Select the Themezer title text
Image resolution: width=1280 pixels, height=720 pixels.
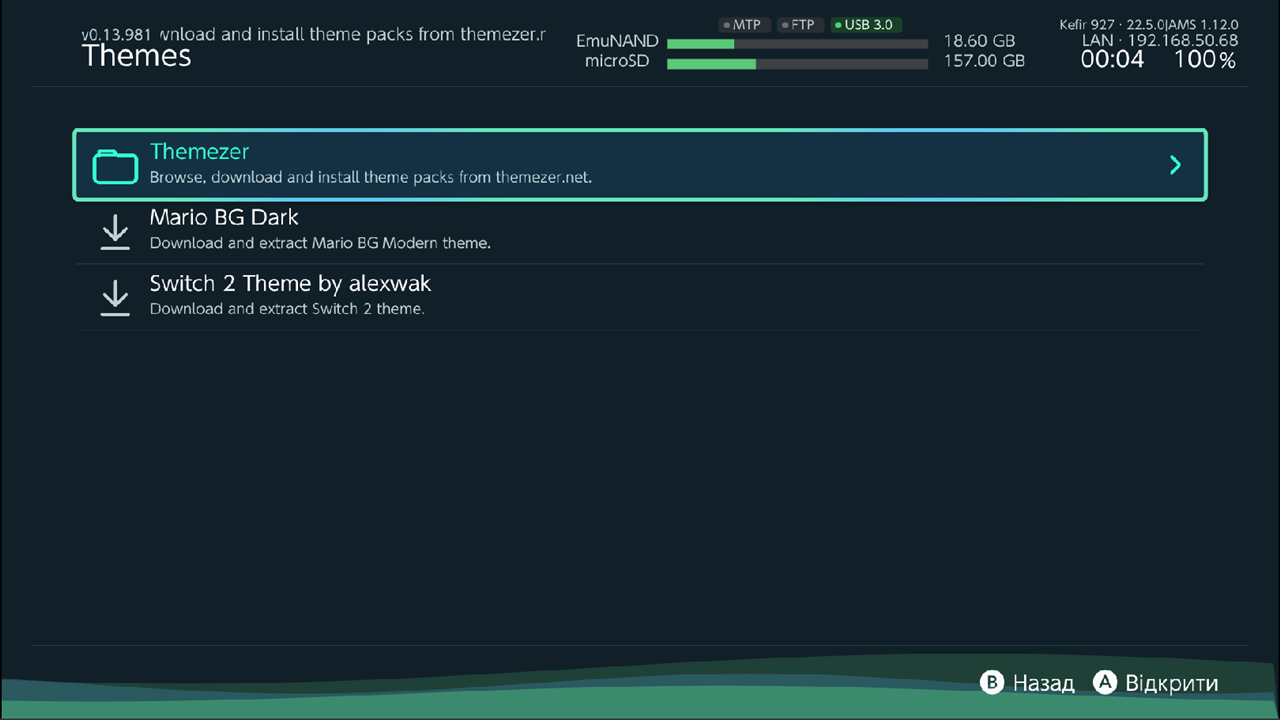(199, 152)
